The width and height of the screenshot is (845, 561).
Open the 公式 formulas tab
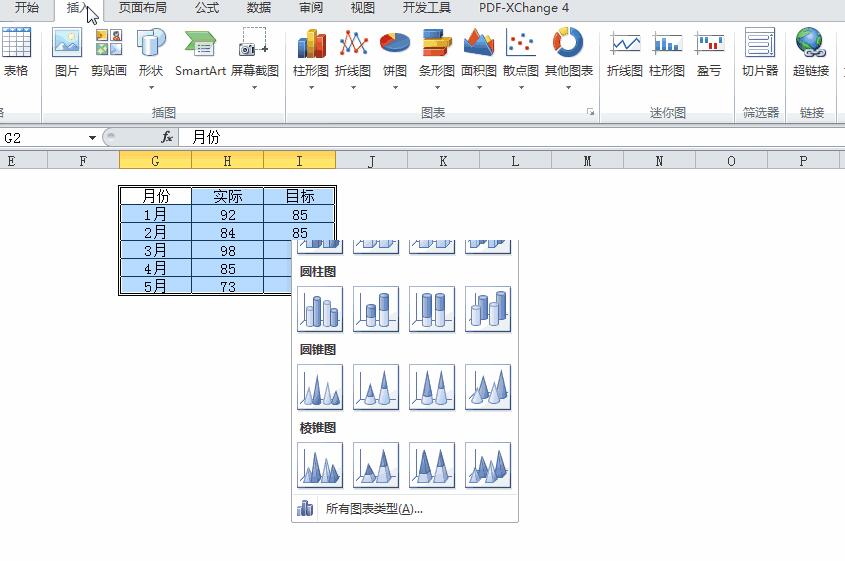tap(207, 8)
